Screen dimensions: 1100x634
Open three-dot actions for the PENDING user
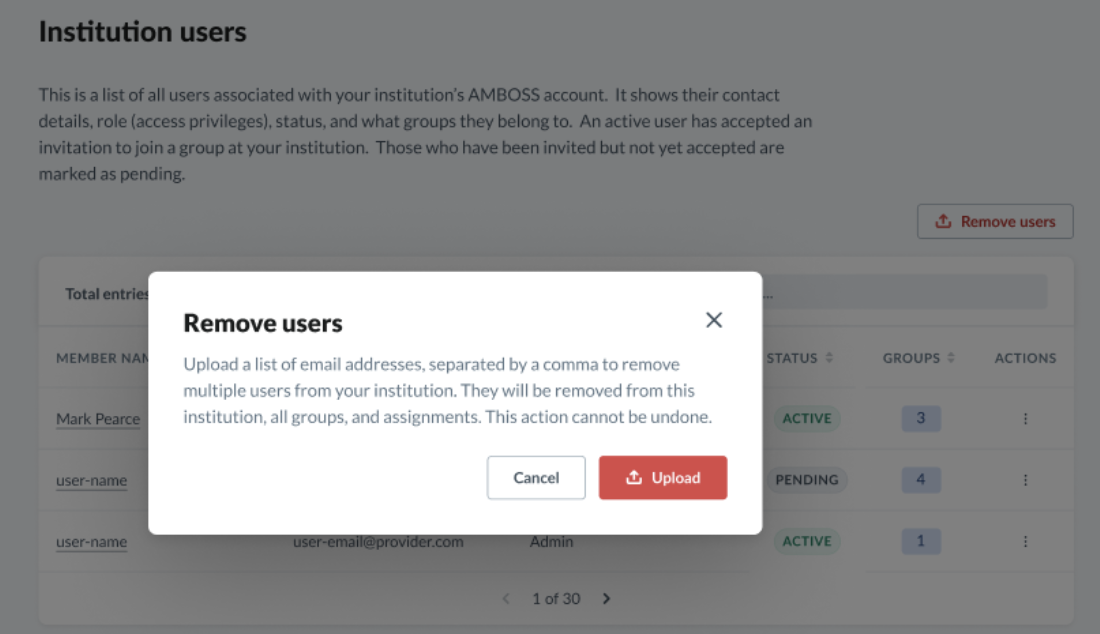pyautogui.click(x=1025, y=480)
